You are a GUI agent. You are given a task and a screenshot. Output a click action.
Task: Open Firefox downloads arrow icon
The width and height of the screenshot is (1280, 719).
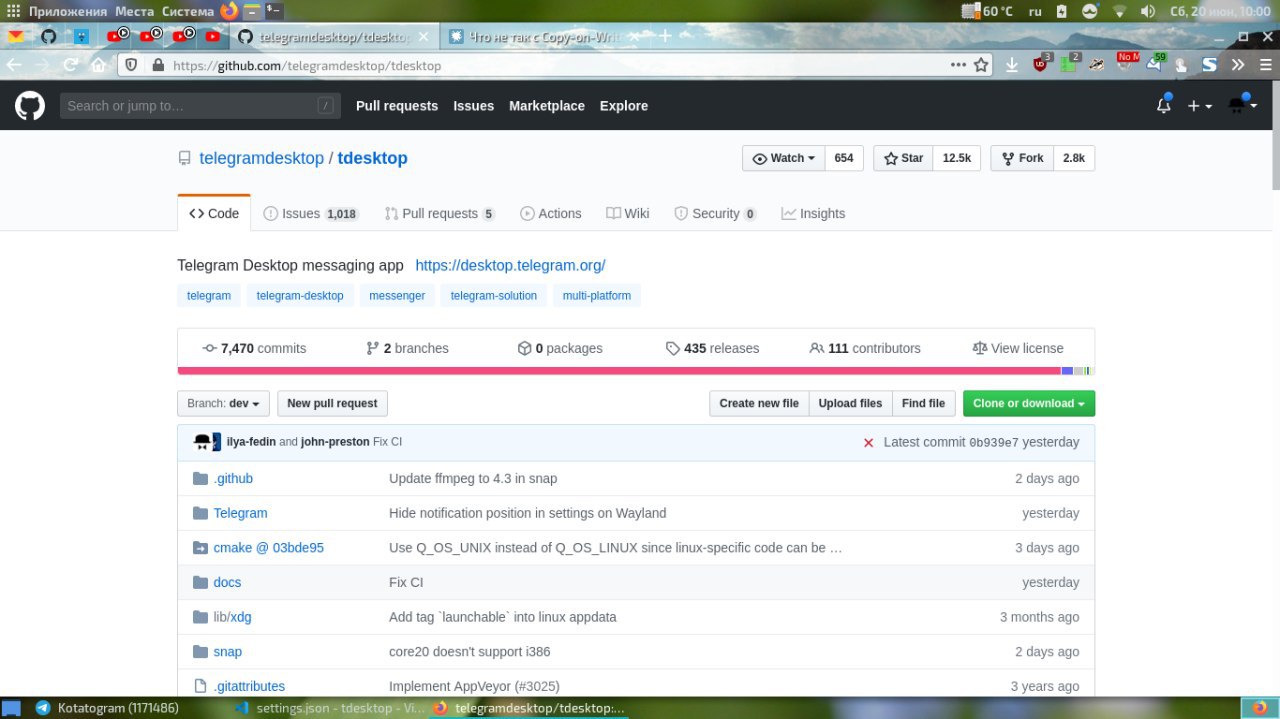[x=1012, y=65]
